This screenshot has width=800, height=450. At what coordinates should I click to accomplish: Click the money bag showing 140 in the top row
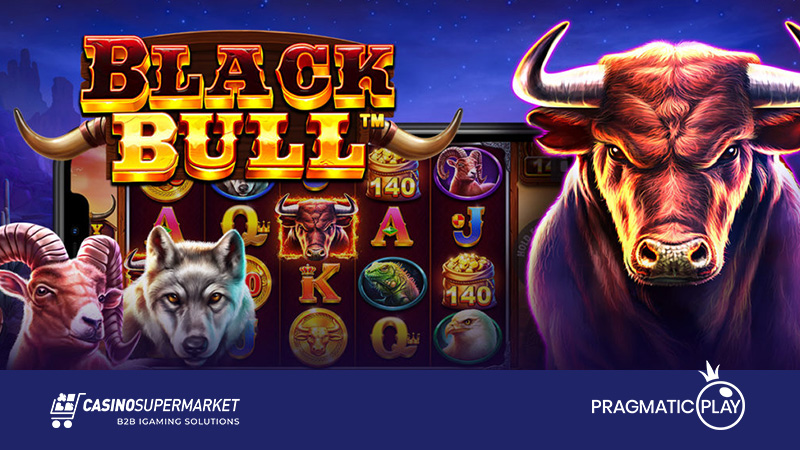tap(393, 174)
